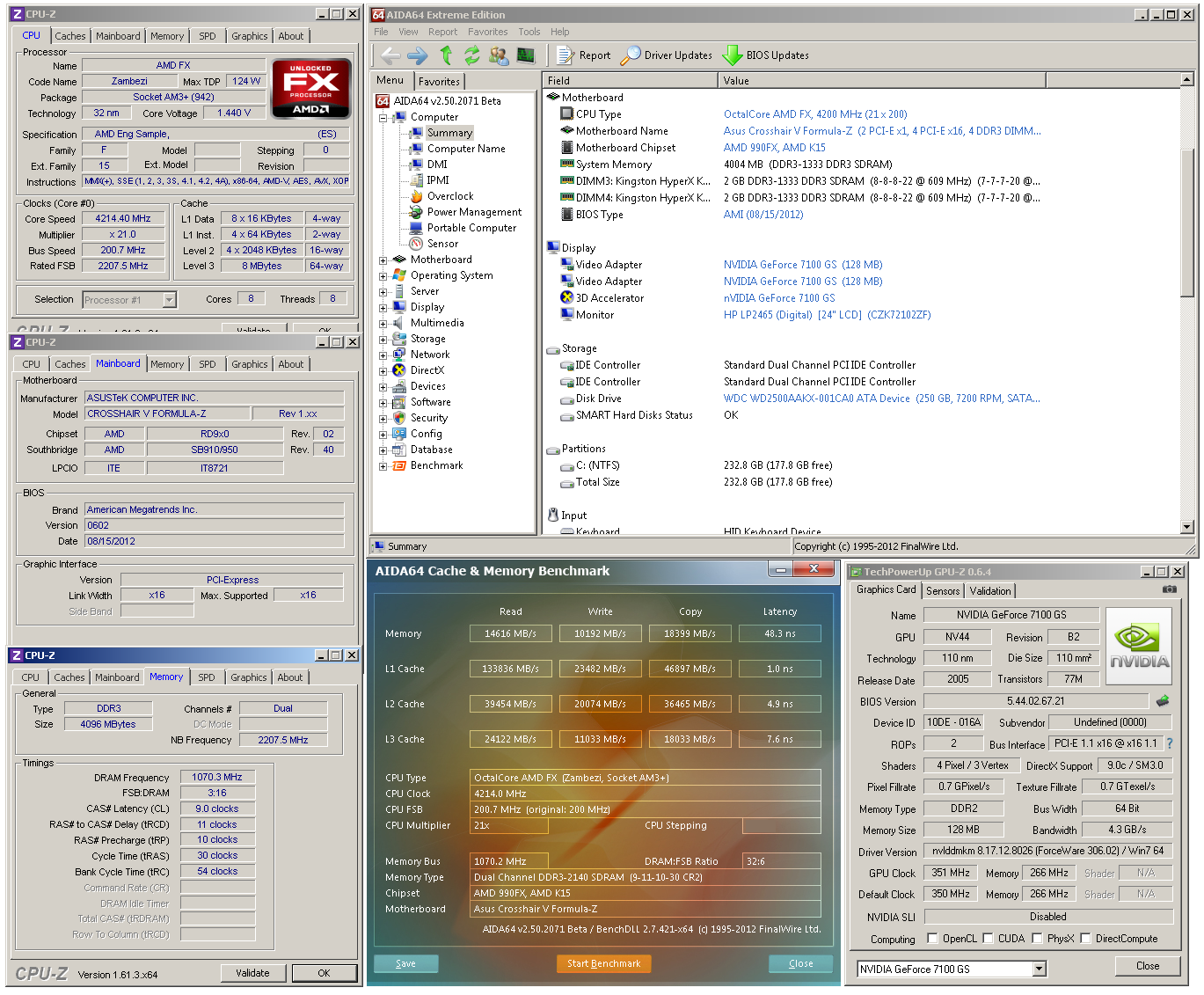Open the AMD 990FX, AMD K15 chipset link
The width and height of the screenshot is (1204, 995).
(x=774, y=148)
